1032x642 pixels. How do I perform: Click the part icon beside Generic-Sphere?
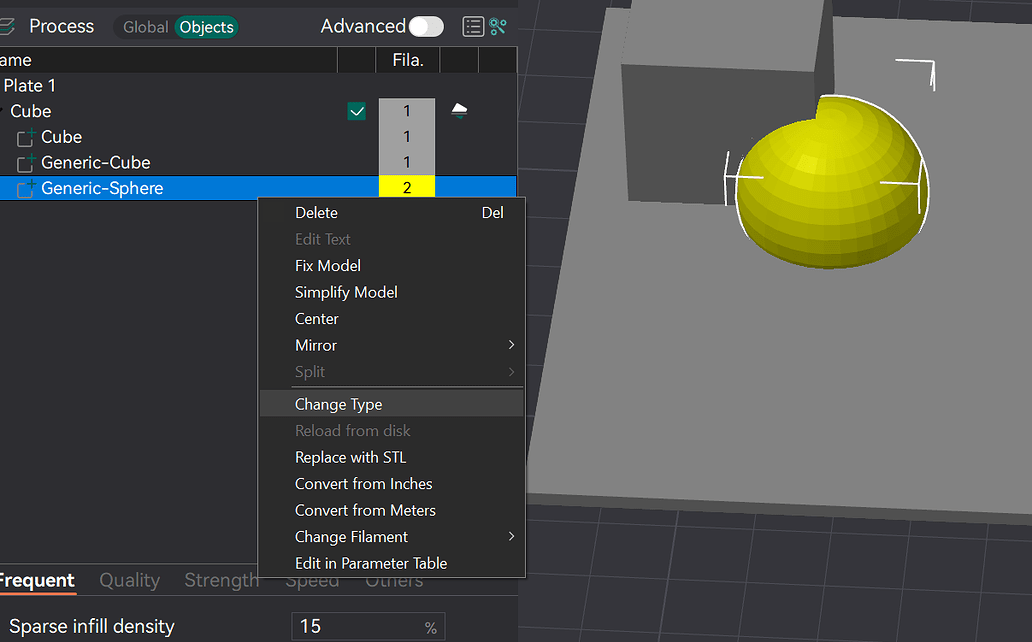(x=26, y=188)
